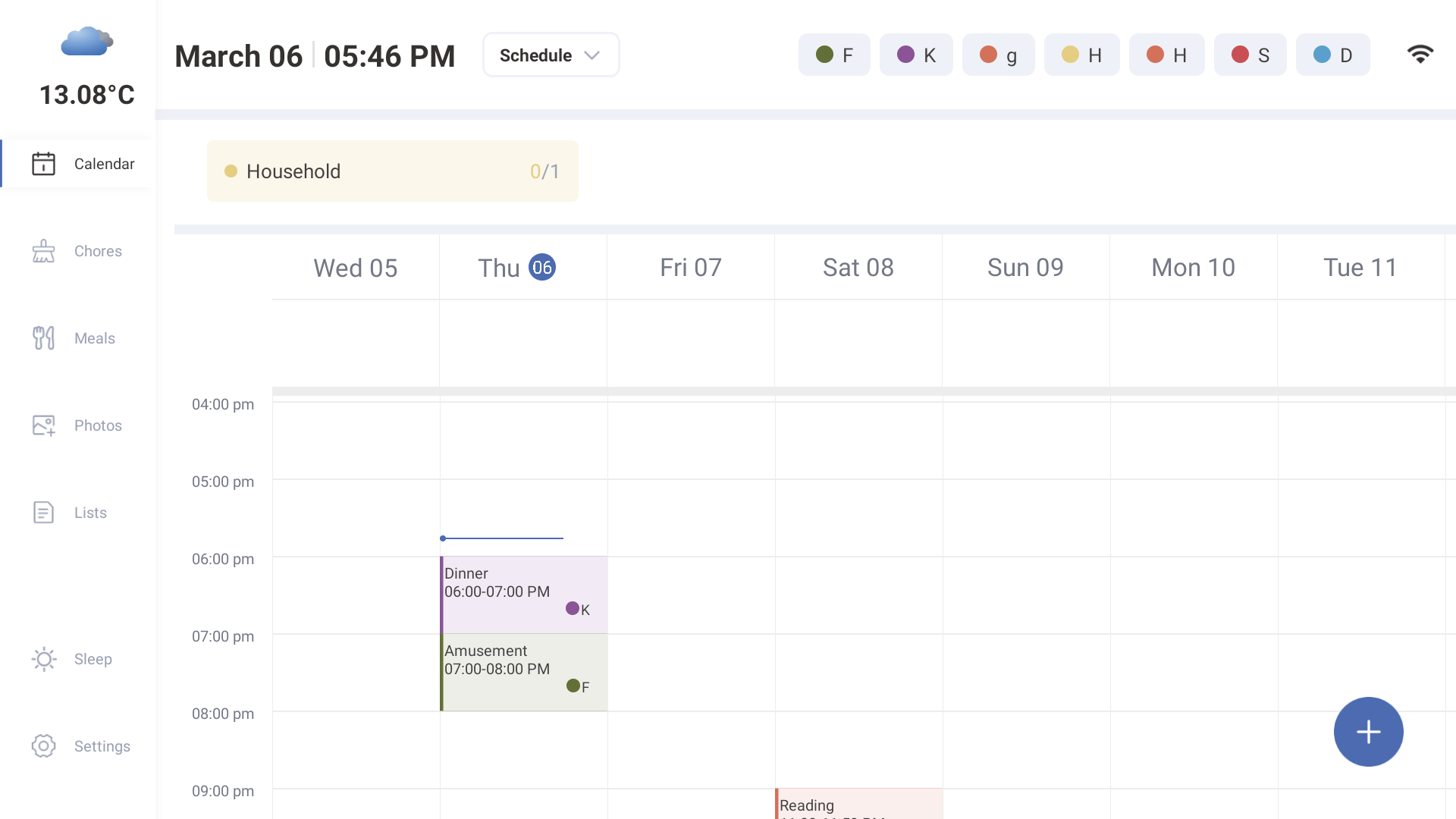Open the Sleep sun icon
This screenshot has height=819, width=1456.
point(43,659)
